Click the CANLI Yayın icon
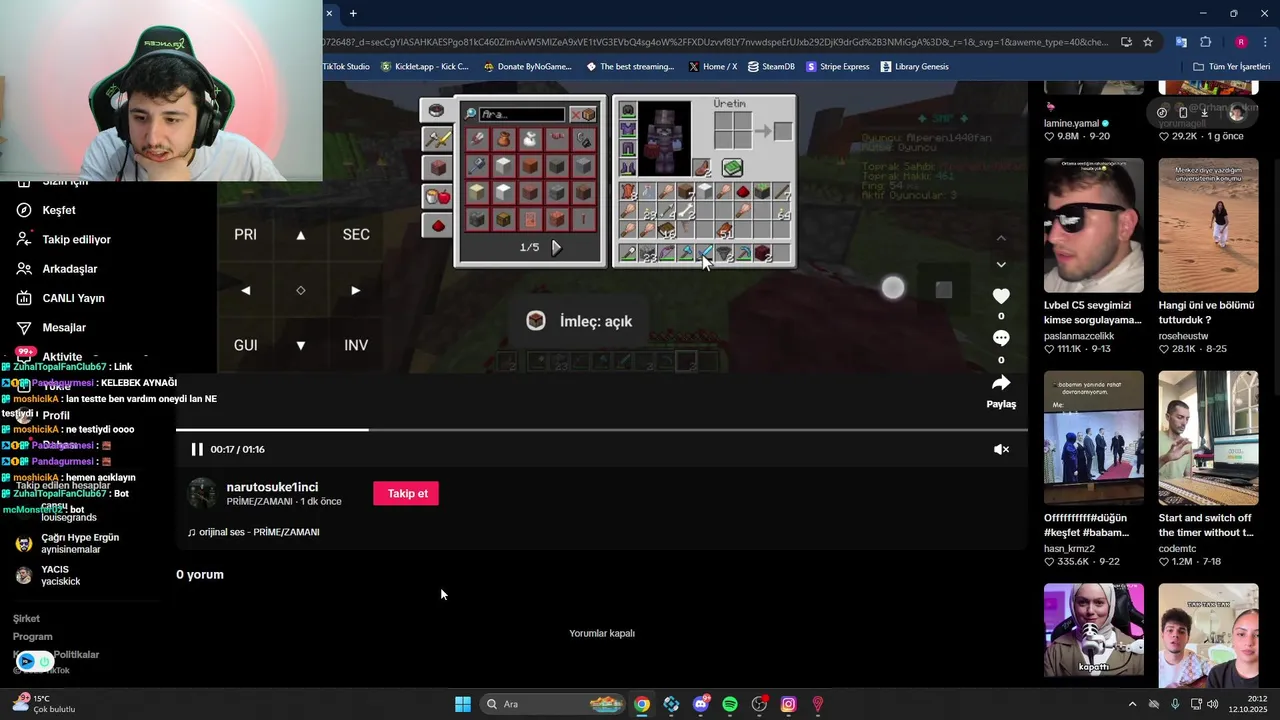The image size is (1280, 720). click(x=24, y=298)
